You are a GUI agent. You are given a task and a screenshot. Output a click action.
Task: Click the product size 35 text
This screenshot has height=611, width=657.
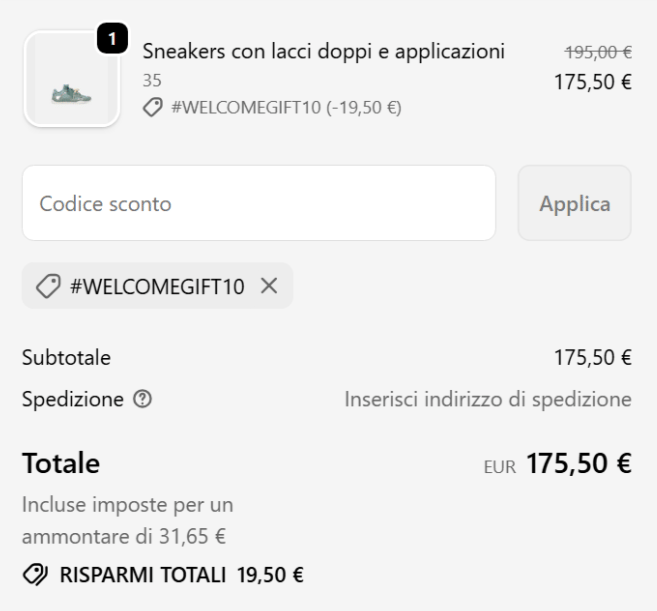[x=152, y=80]
